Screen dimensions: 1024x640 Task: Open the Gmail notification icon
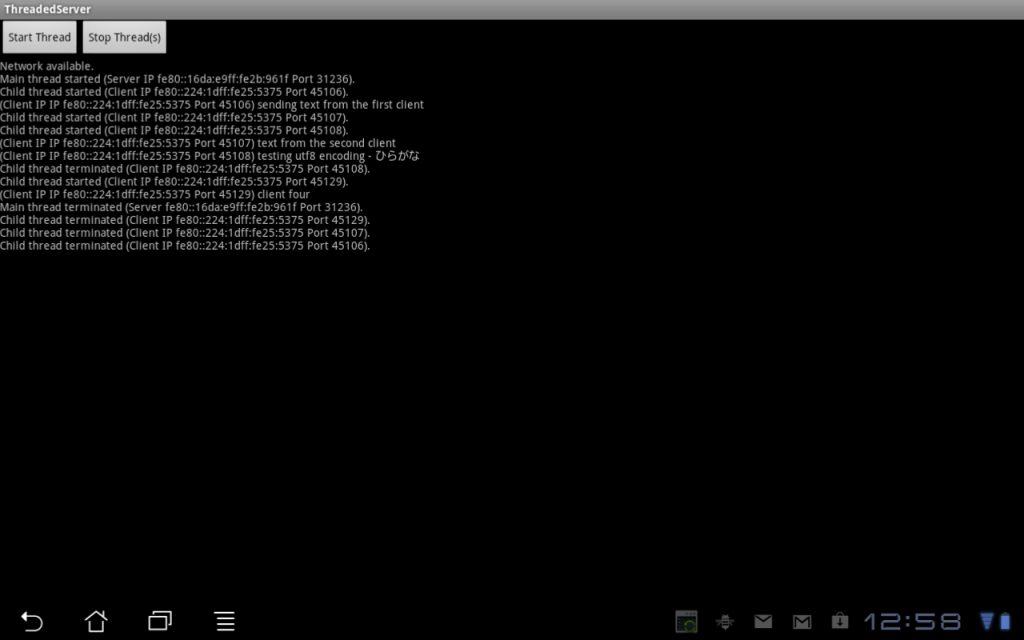(801, 622)
